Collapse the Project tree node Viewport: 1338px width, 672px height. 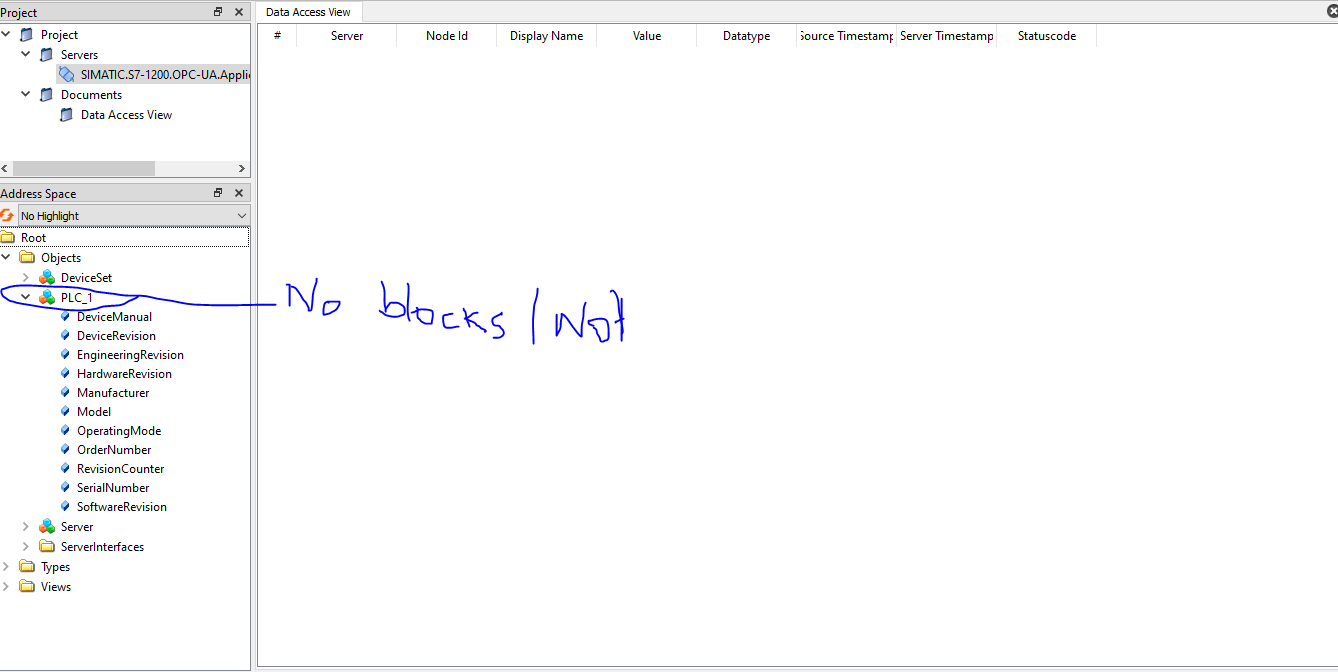coord(6,35)
